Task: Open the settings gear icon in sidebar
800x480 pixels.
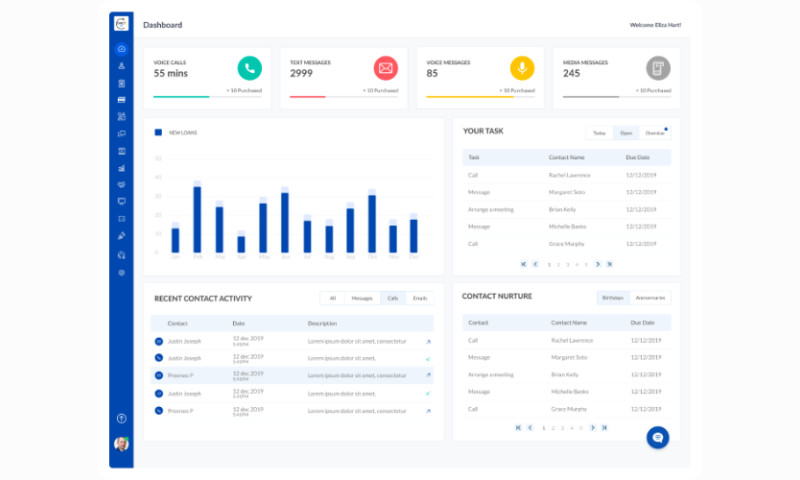Action: (x=121, y=272)
